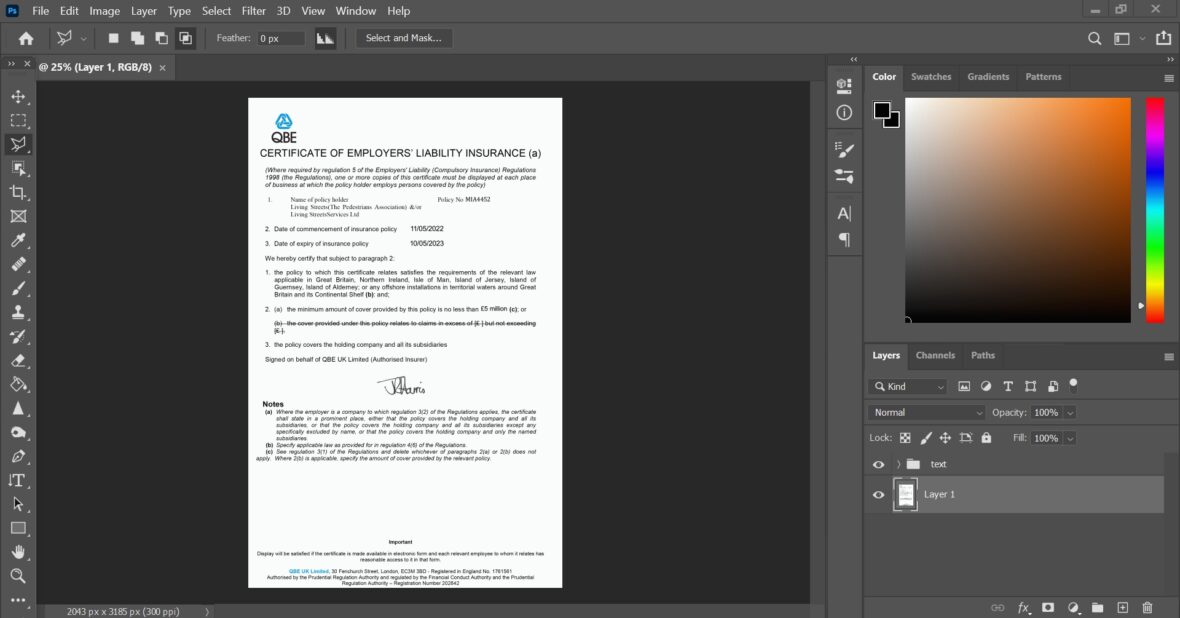
Task: Open the Paragraph panel
Action: 843,238
